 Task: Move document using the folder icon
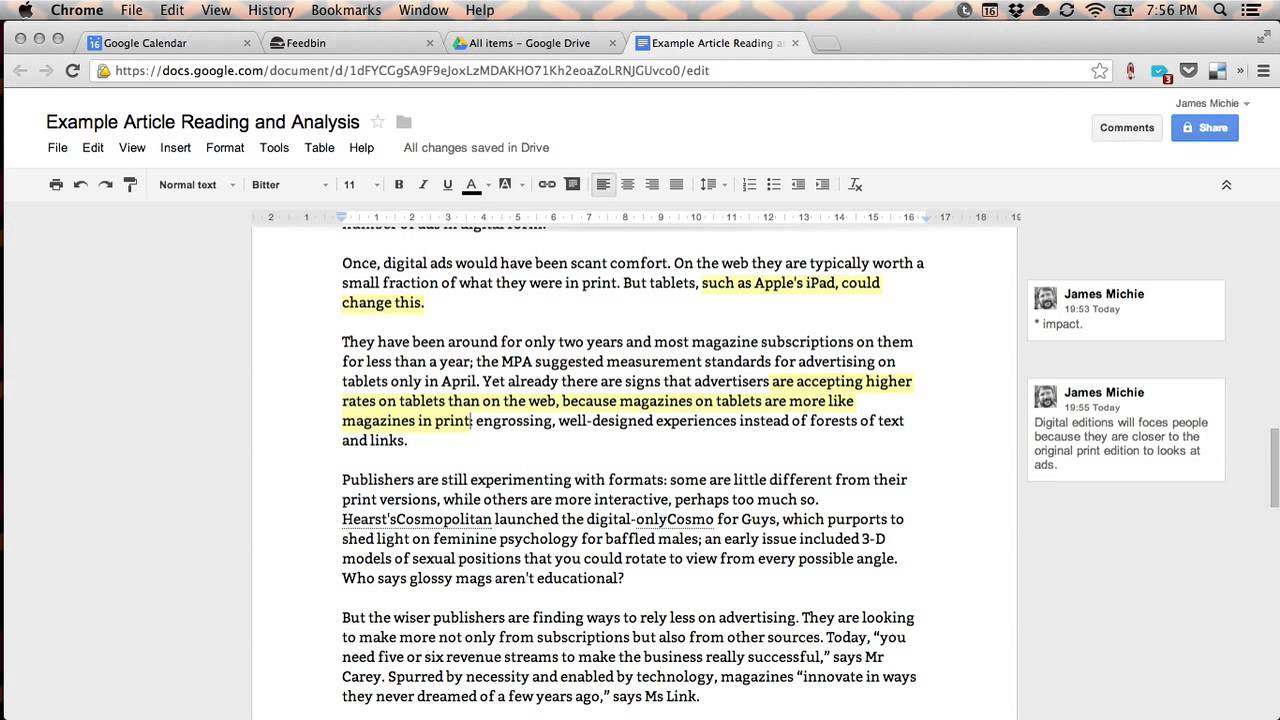coord(403,122)
